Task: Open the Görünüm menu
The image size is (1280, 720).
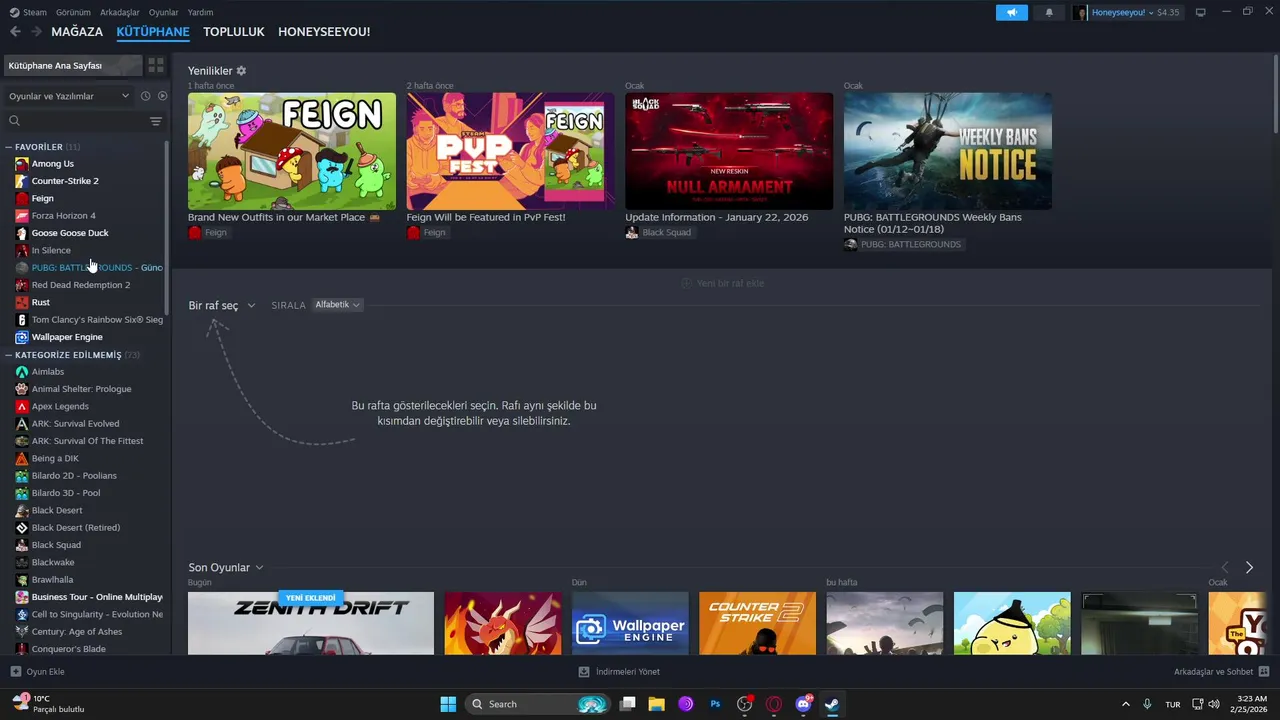Action: (73, 12)
